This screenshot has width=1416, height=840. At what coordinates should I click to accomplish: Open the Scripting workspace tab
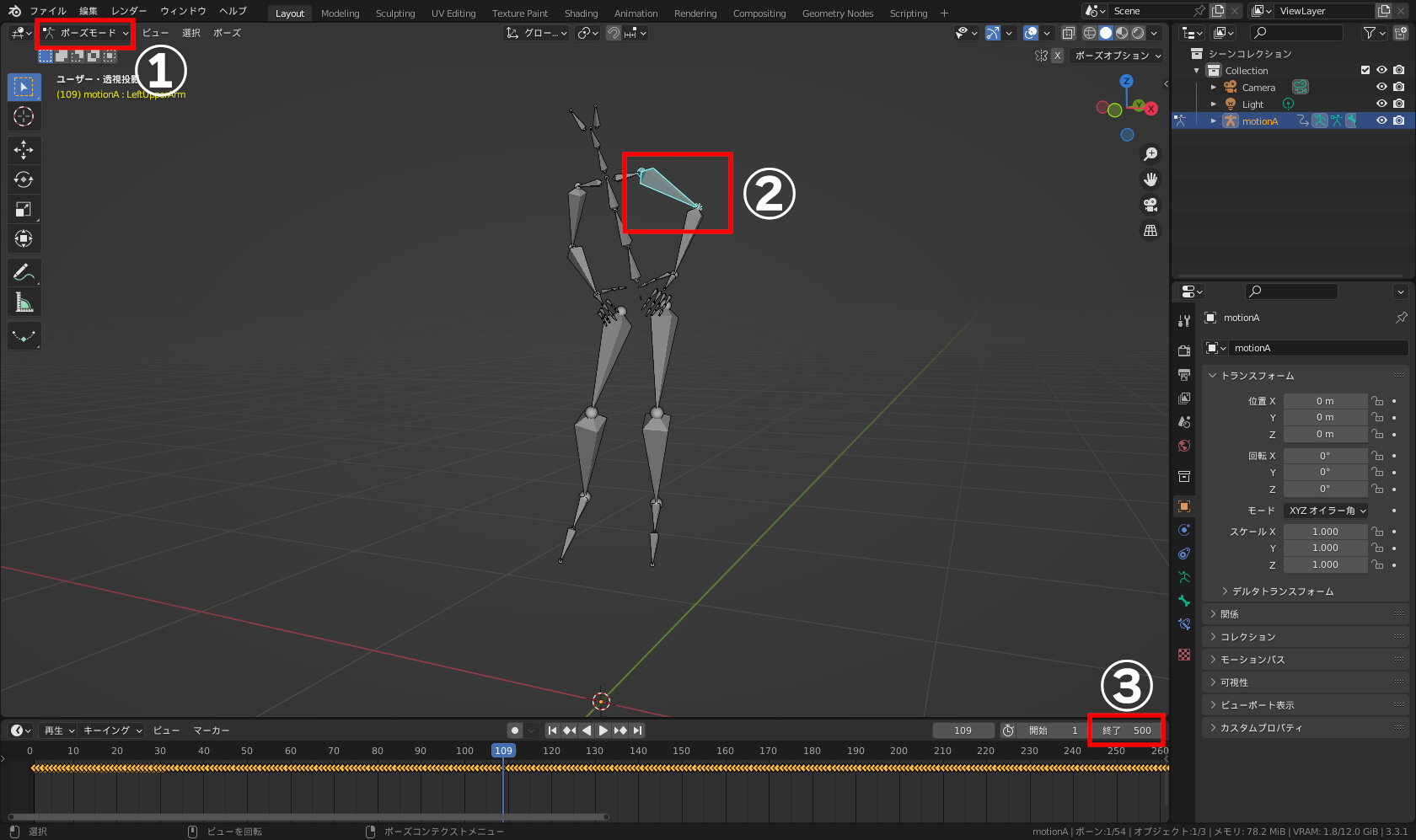pyautogui.click(x=909, y=13)
